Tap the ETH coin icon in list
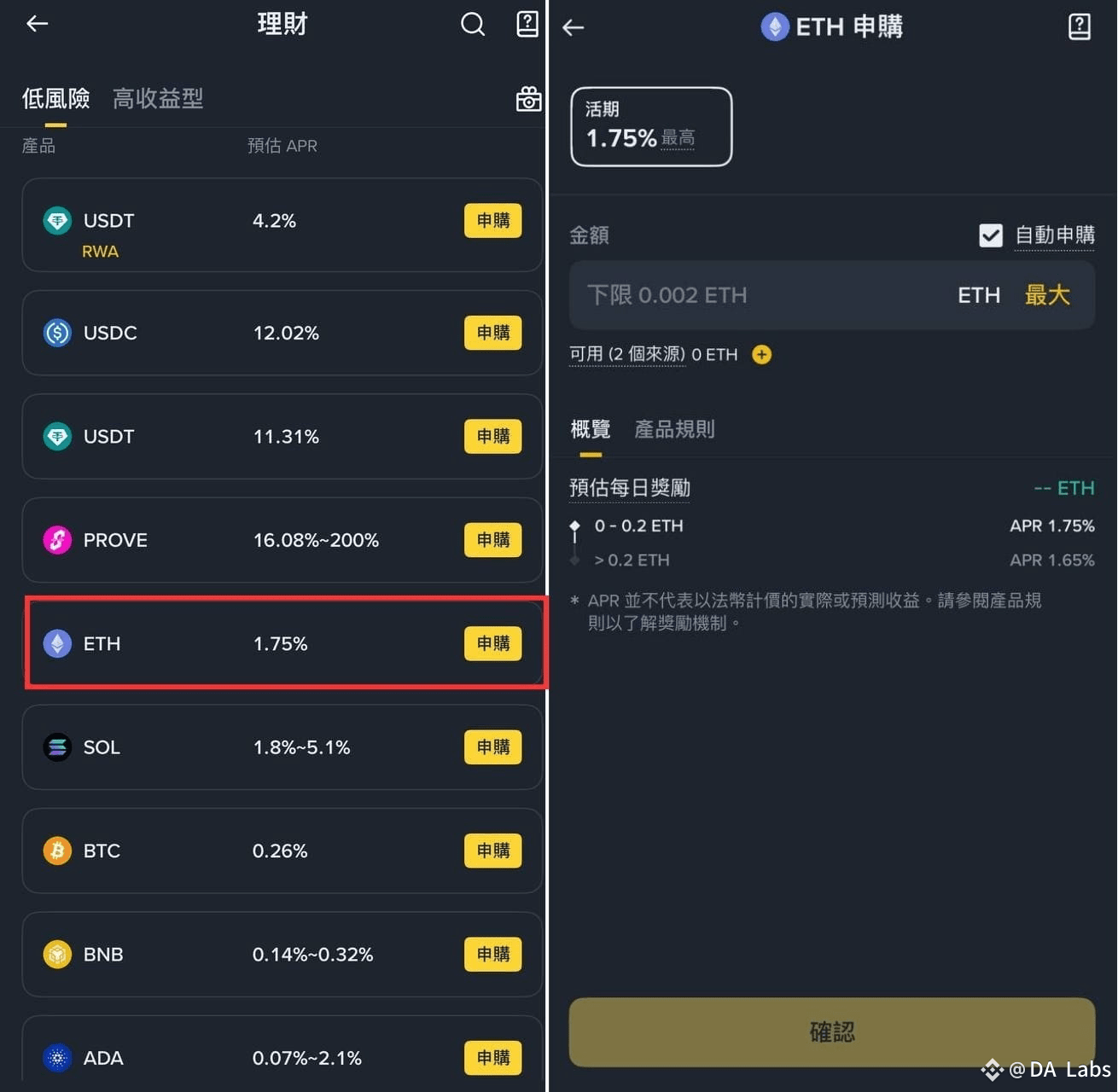 [x=57, y=643]
